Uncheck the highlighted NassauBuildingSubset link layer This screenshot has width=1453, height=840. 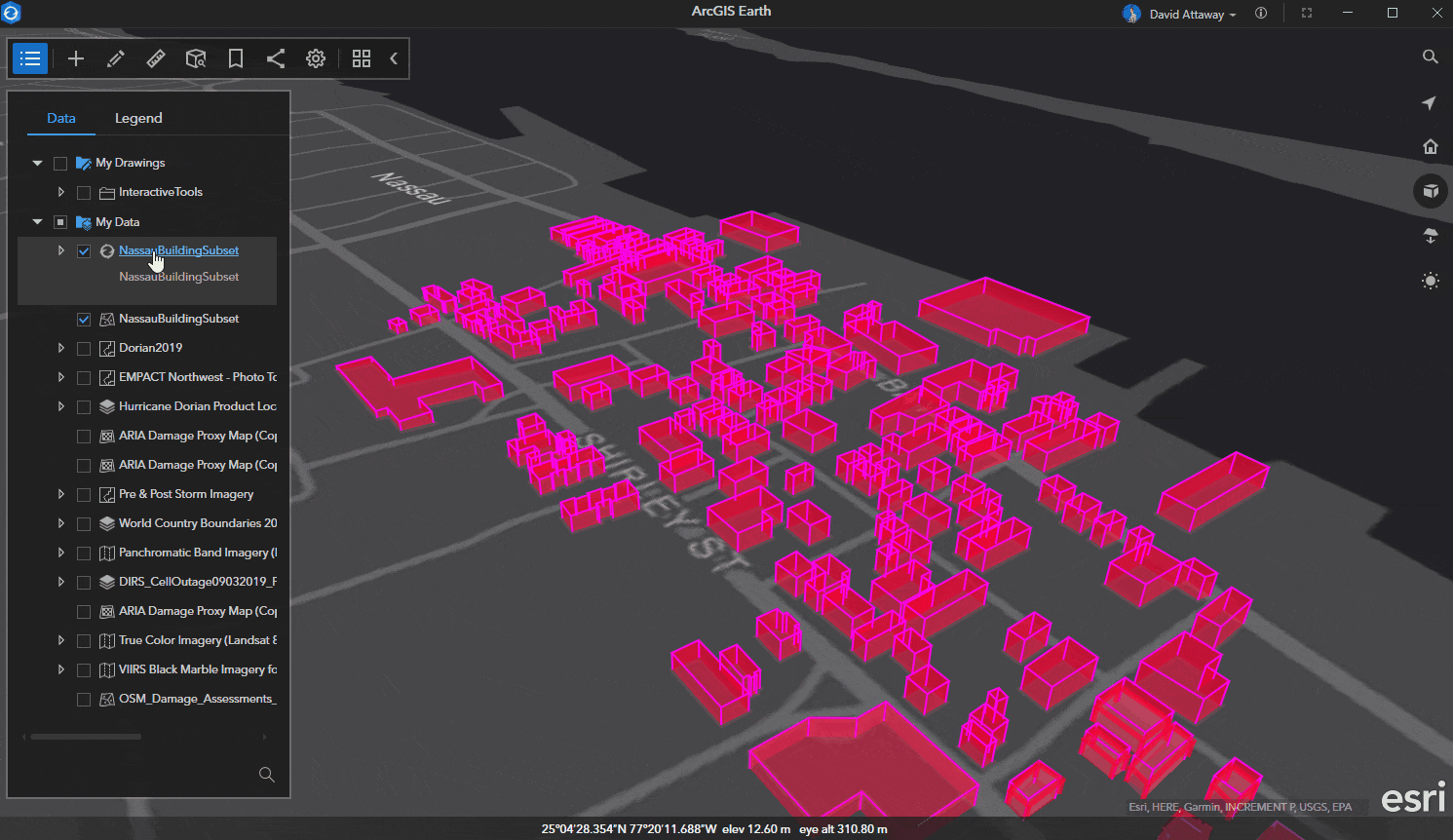84,251
